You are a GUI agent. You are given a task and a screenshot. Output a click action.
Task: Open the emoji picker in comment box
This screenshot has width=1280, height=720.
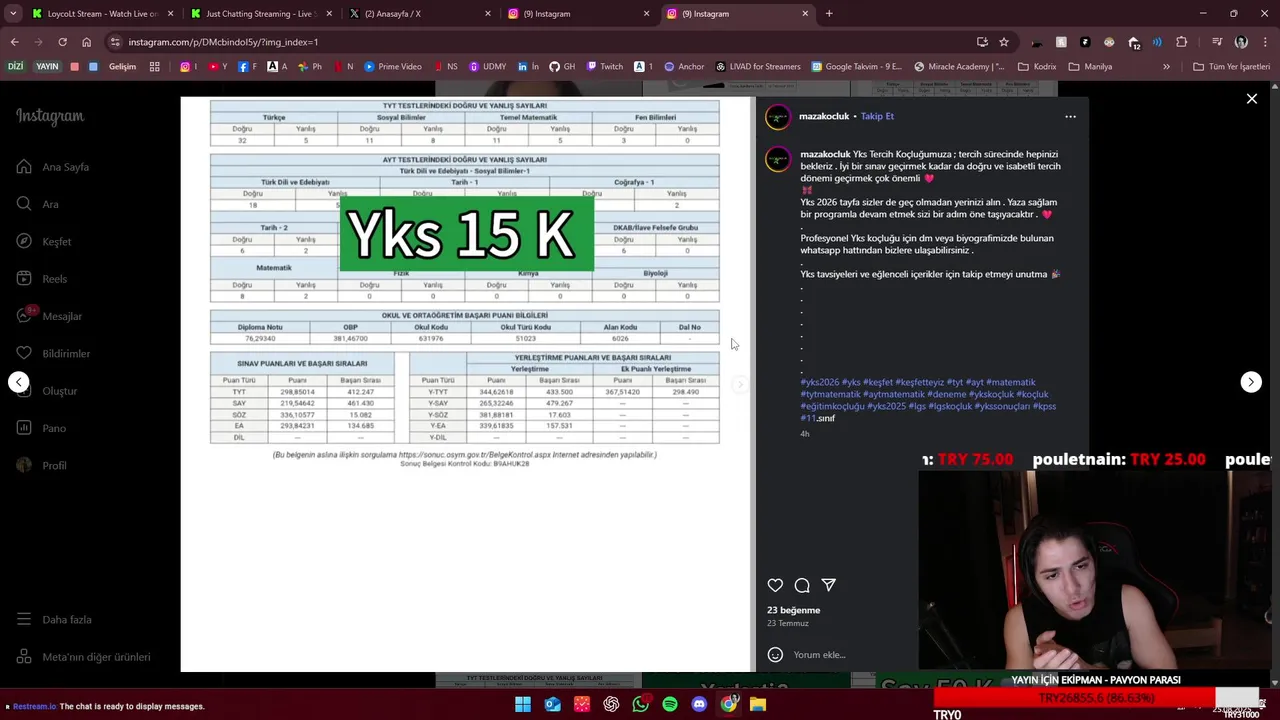(775, 655)
